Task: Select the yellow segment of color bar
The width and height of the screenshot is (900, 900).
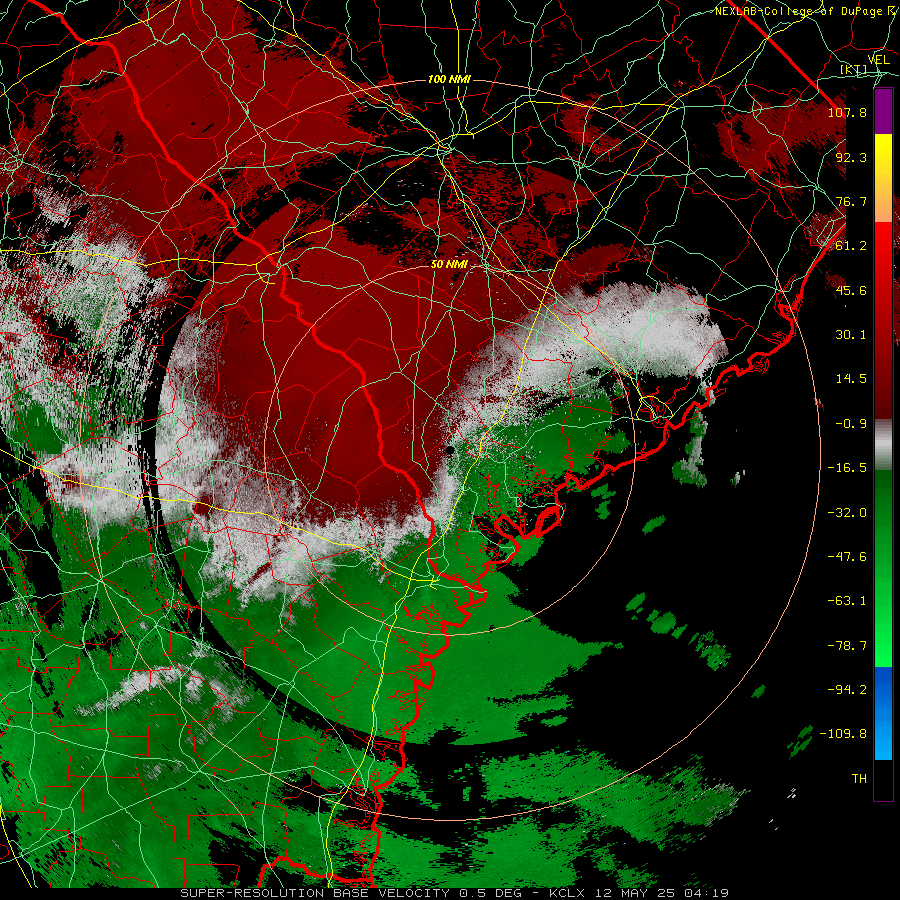Action: [883, 178]
